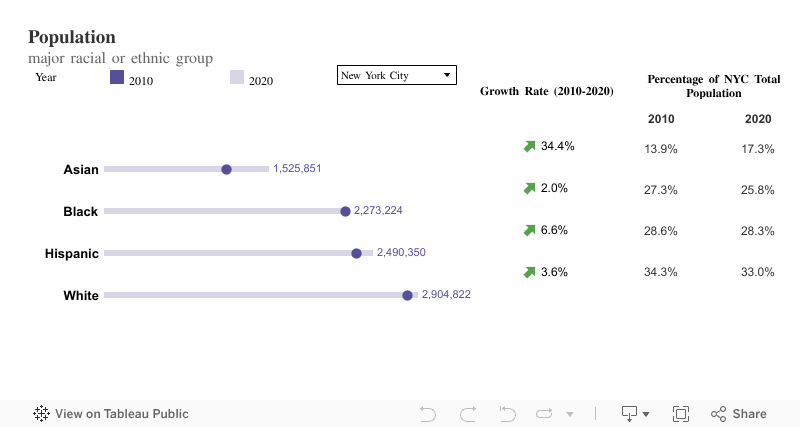Expand the download menu caret
The image size is (800, 427).
[x=646, y=414]
